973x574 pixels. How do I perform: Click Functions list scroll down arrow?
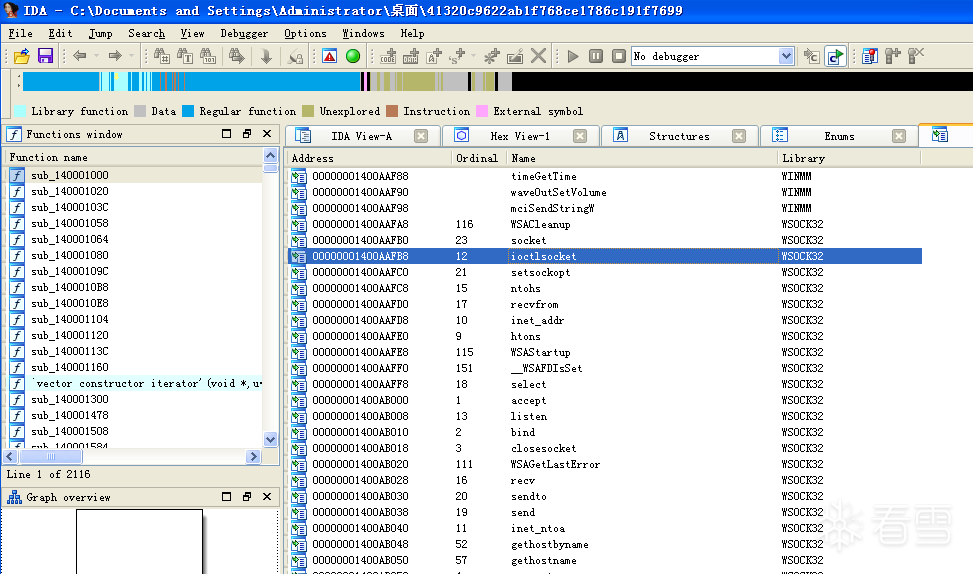tap(271, 439)
